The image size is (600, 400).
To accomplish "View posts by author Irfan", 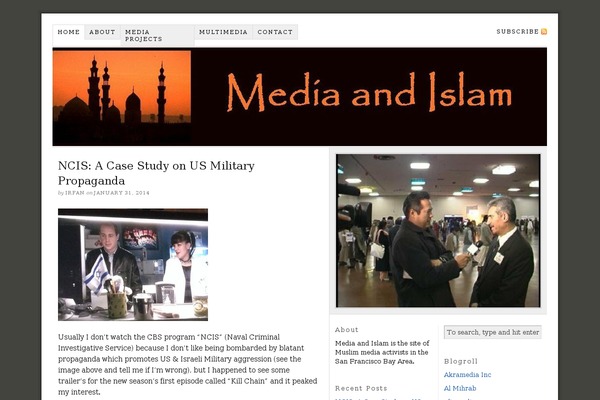I will tap(75, 193).
